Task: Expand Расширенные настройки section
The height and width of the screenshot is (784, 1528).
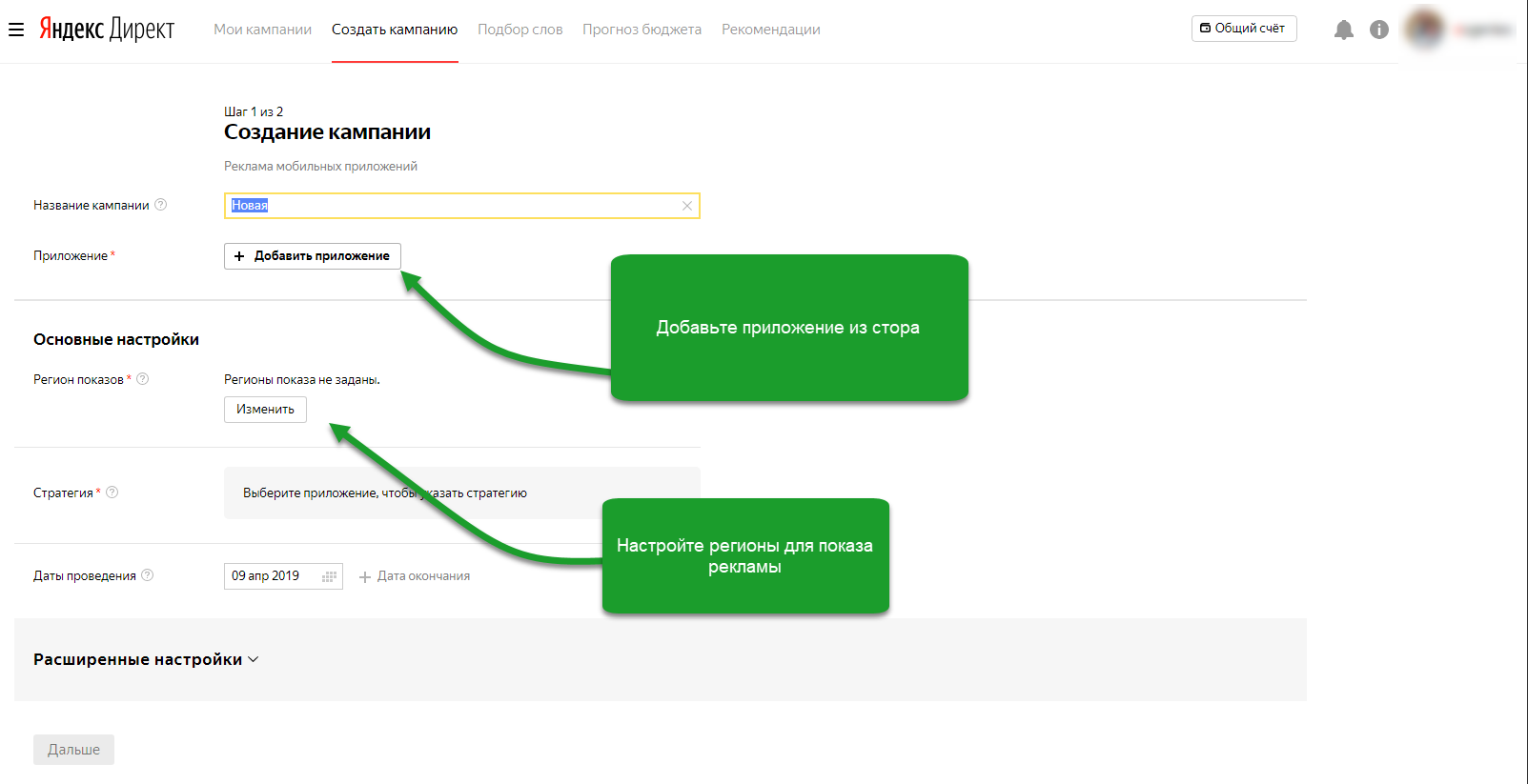Action: [146, 659]
